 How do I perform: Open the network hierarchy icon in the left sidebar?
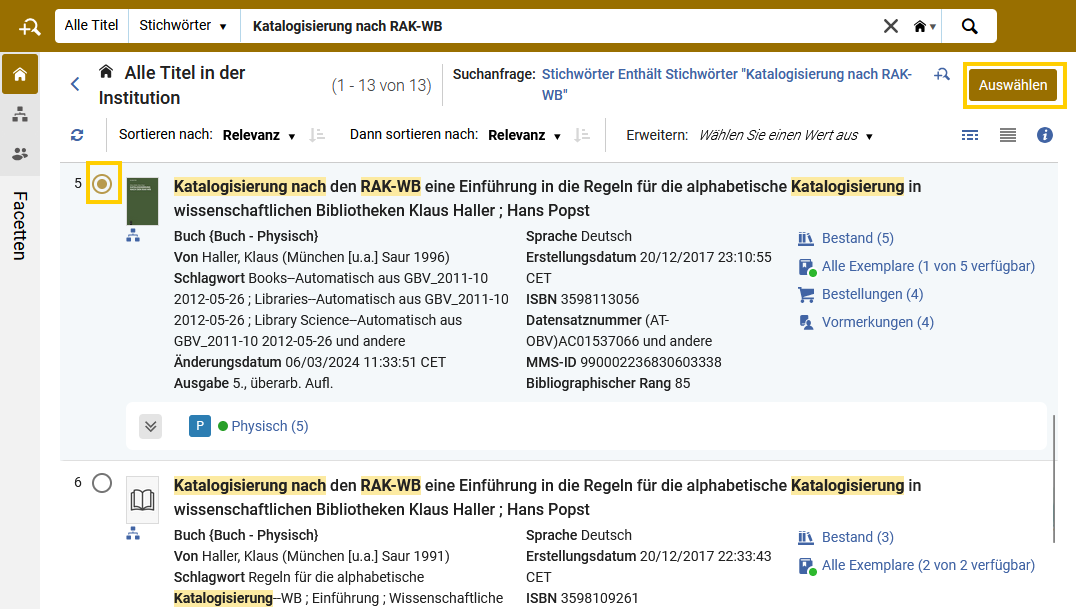(x=20, y=114)
